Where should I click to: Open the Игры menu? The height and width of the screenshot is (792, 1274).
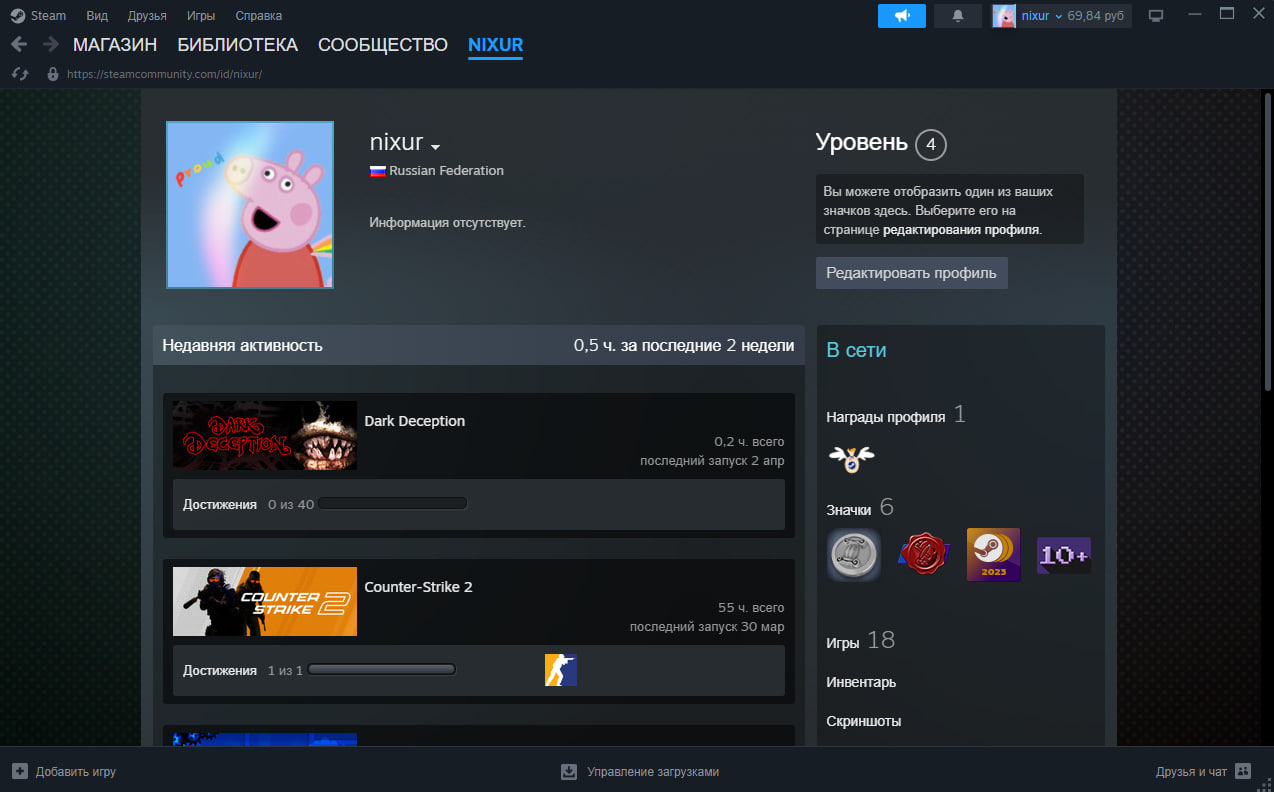tap(200, 16)
